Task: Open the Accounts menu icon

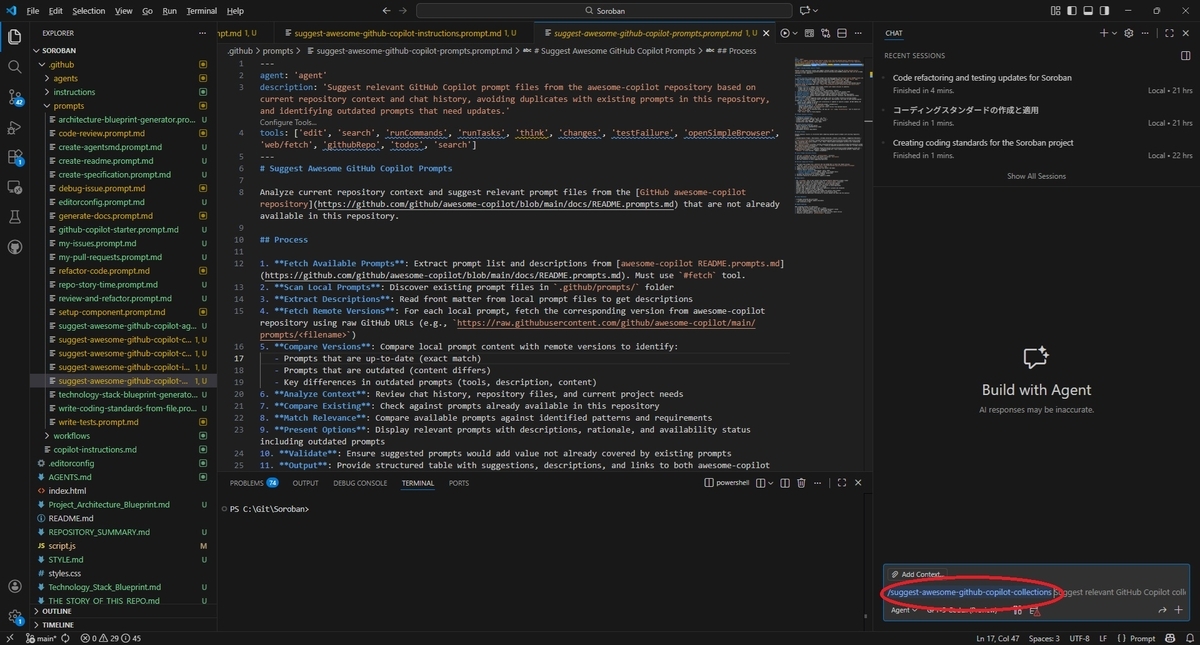Action: [14, 587]
